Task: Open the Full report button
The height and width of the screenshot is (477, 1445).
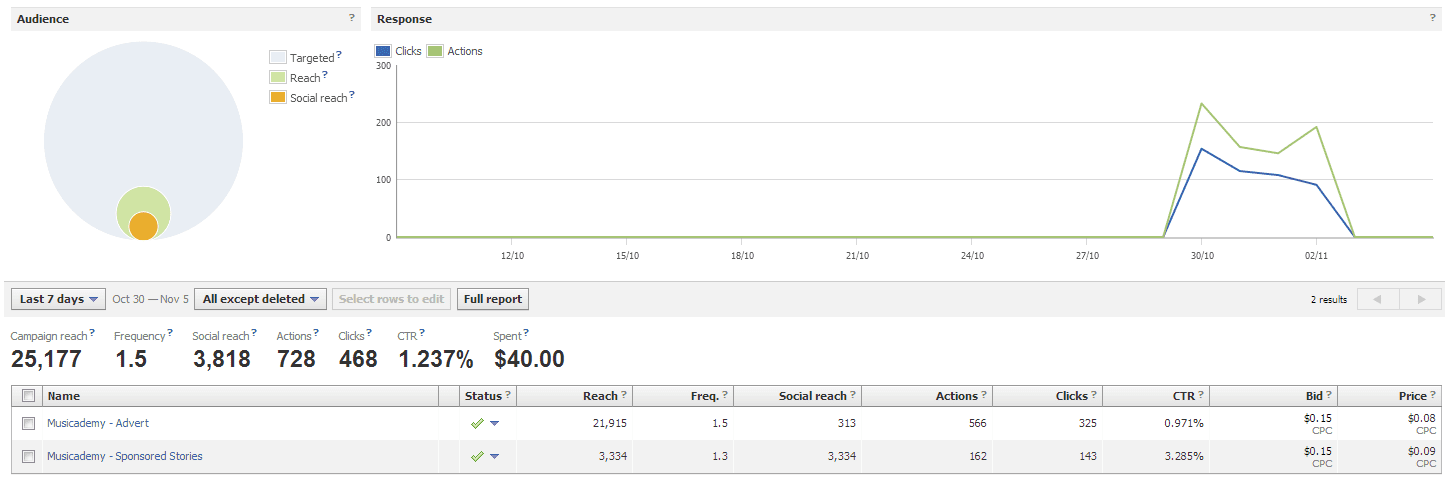Action: coord(492,299)
